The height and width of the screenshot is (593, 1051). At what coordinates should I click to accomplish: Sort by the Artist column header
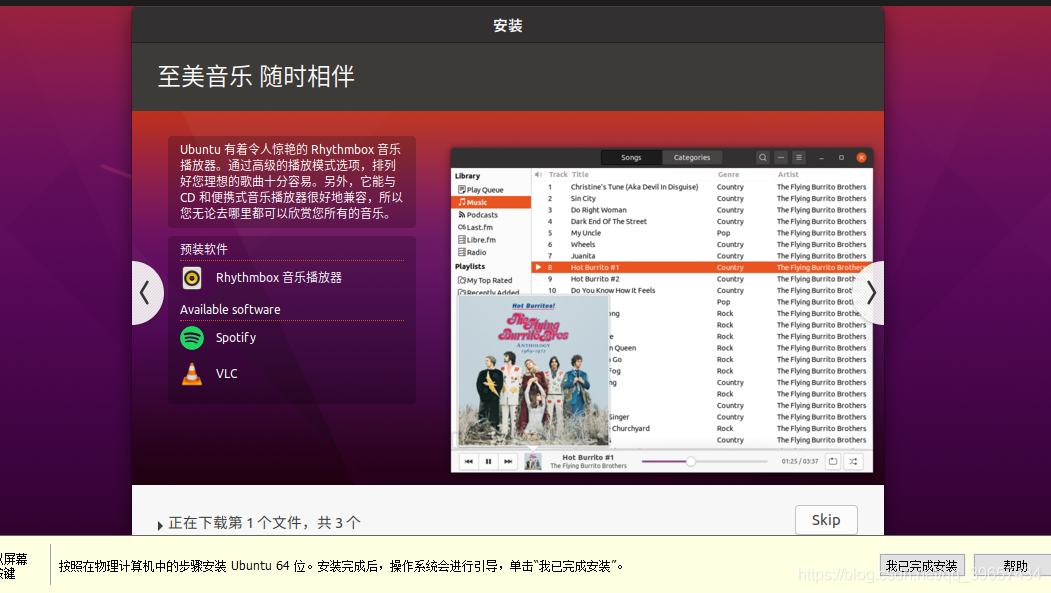coord(788,174)
